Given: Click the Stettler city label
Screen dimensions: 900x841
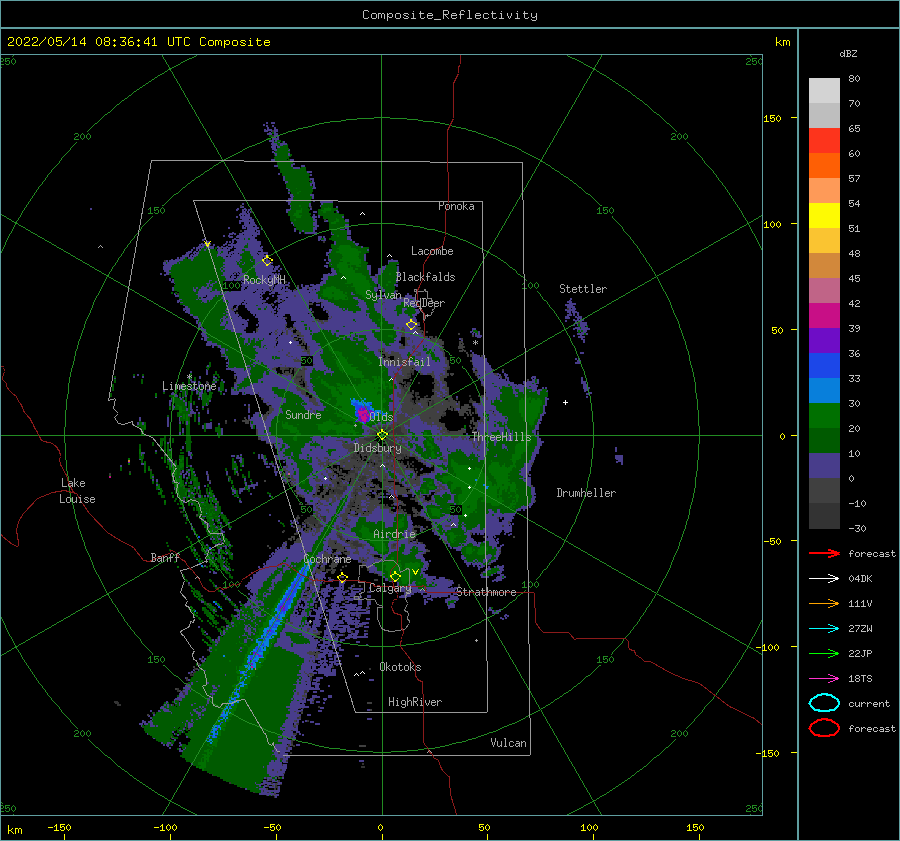Looking at the screenshot, I should click(x=583, y=289).
